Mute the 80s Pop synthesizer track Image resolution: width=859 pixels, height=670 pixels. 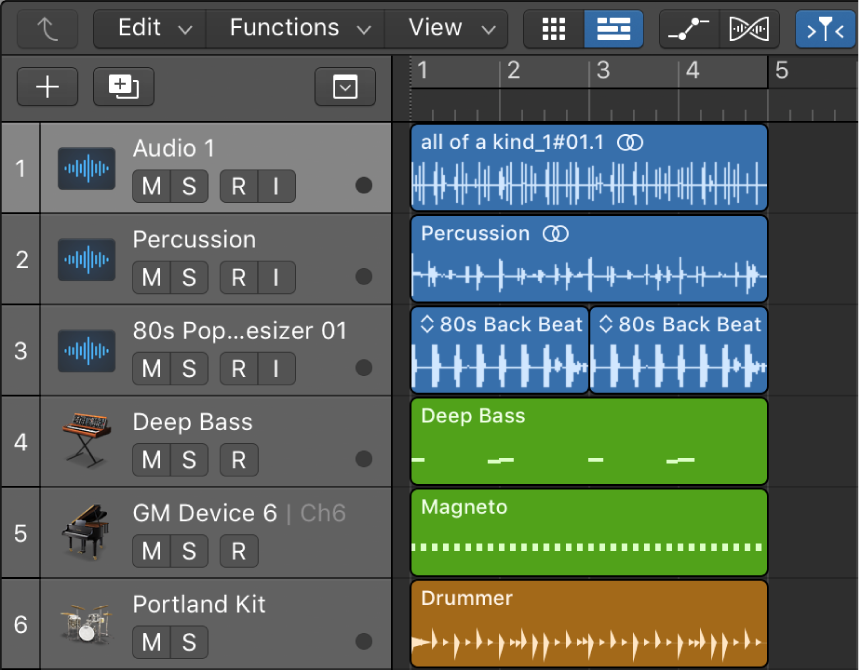[x=152, y=369]
